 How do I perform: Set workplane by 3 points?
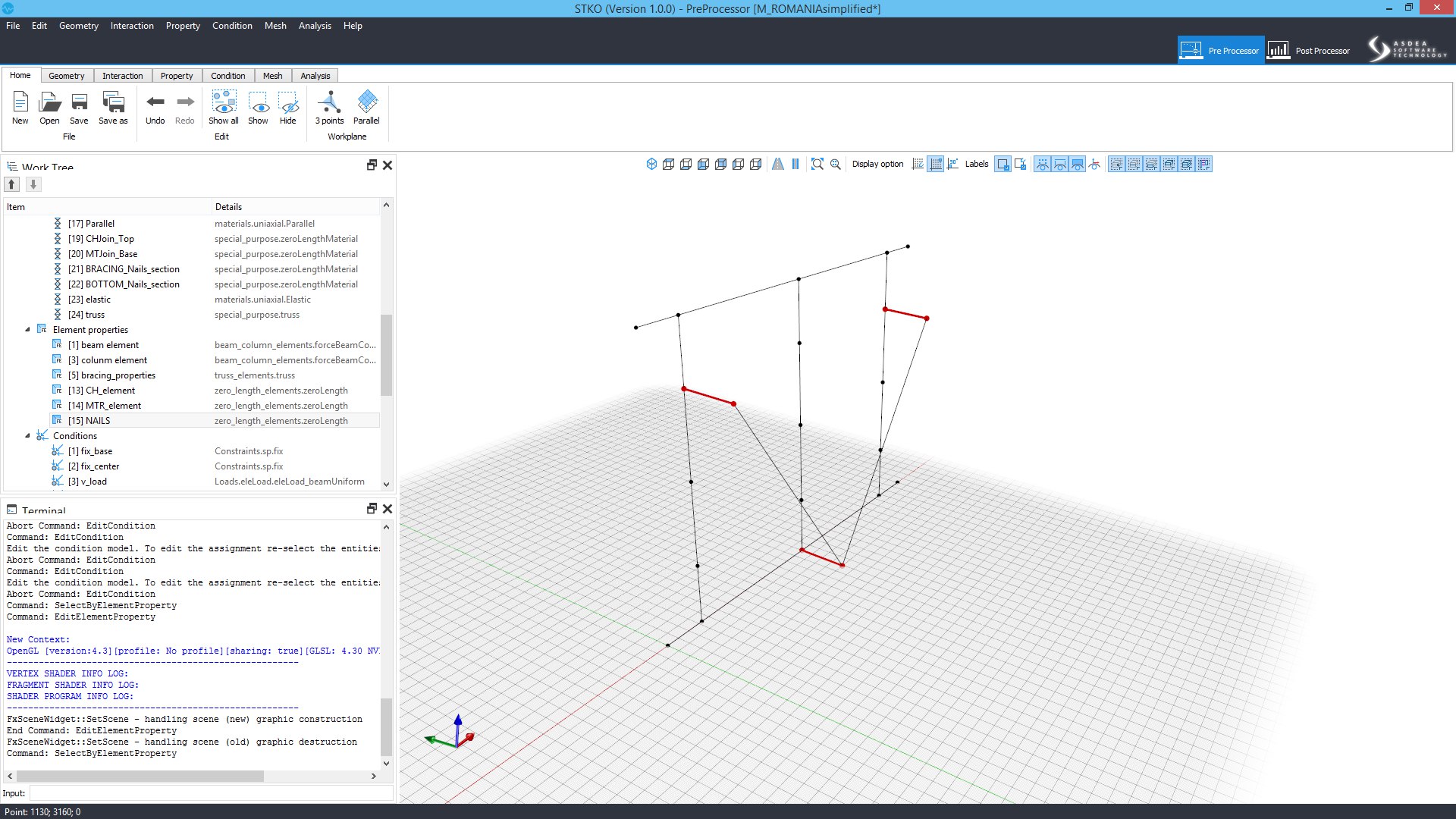click(330, 107)
